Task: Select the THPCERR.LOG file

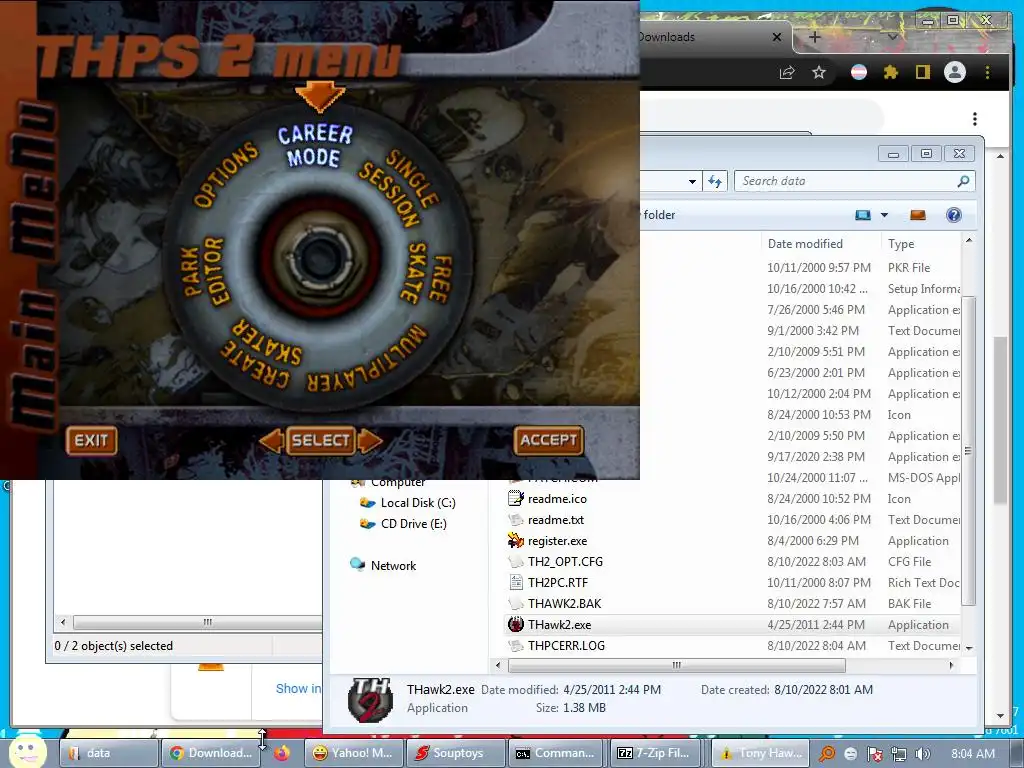Action: (x=556, y=646)
